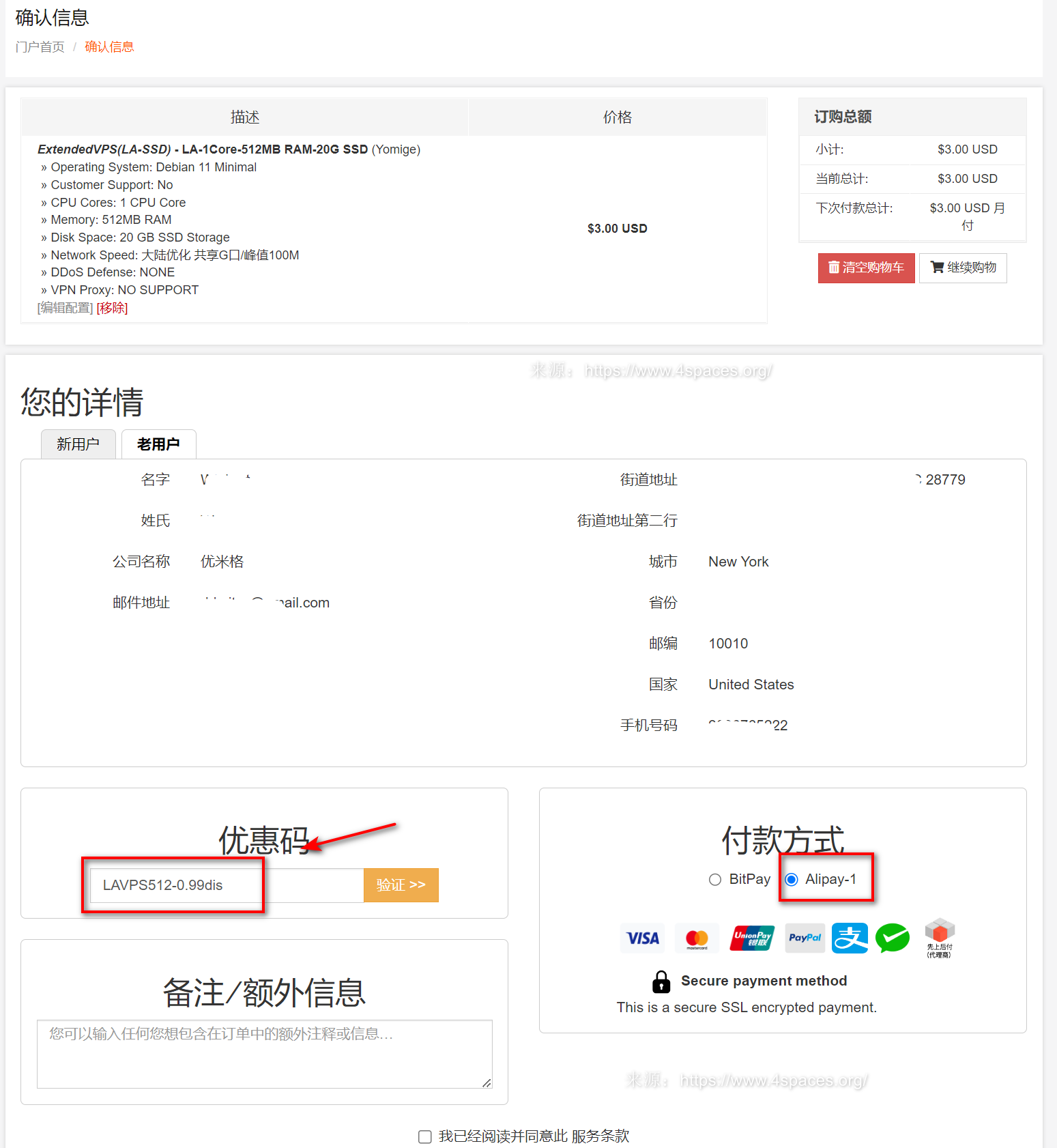This screenshot has height=1148, width=1057.
Task: Check the agree to 服务条款 checkbox
Action: pyautogui.click(x=425, y=1136)
